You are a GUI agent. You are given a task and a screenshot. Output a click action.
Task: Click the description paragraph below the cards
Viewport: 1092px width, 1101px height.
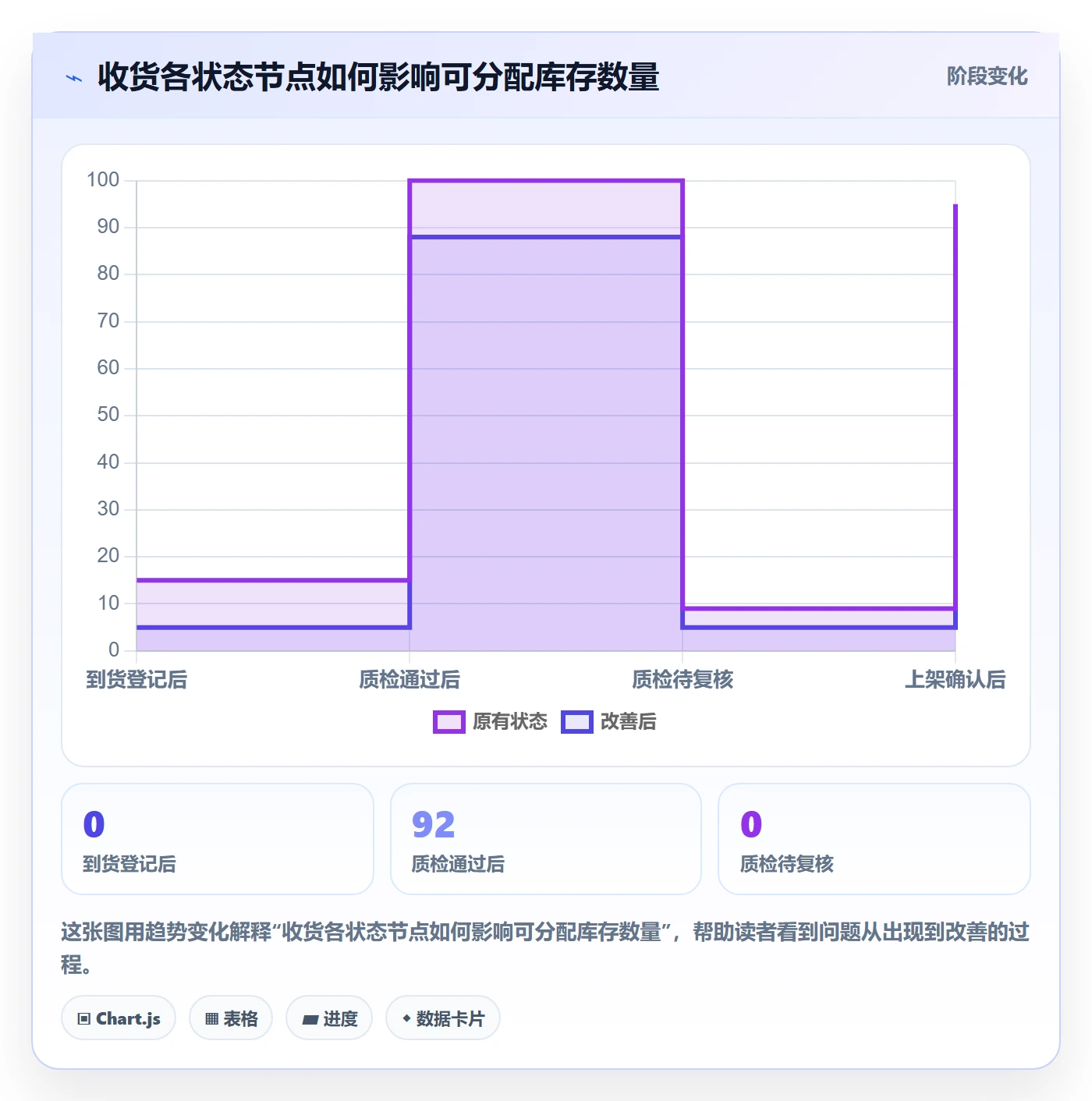click(x=545, y=948)
